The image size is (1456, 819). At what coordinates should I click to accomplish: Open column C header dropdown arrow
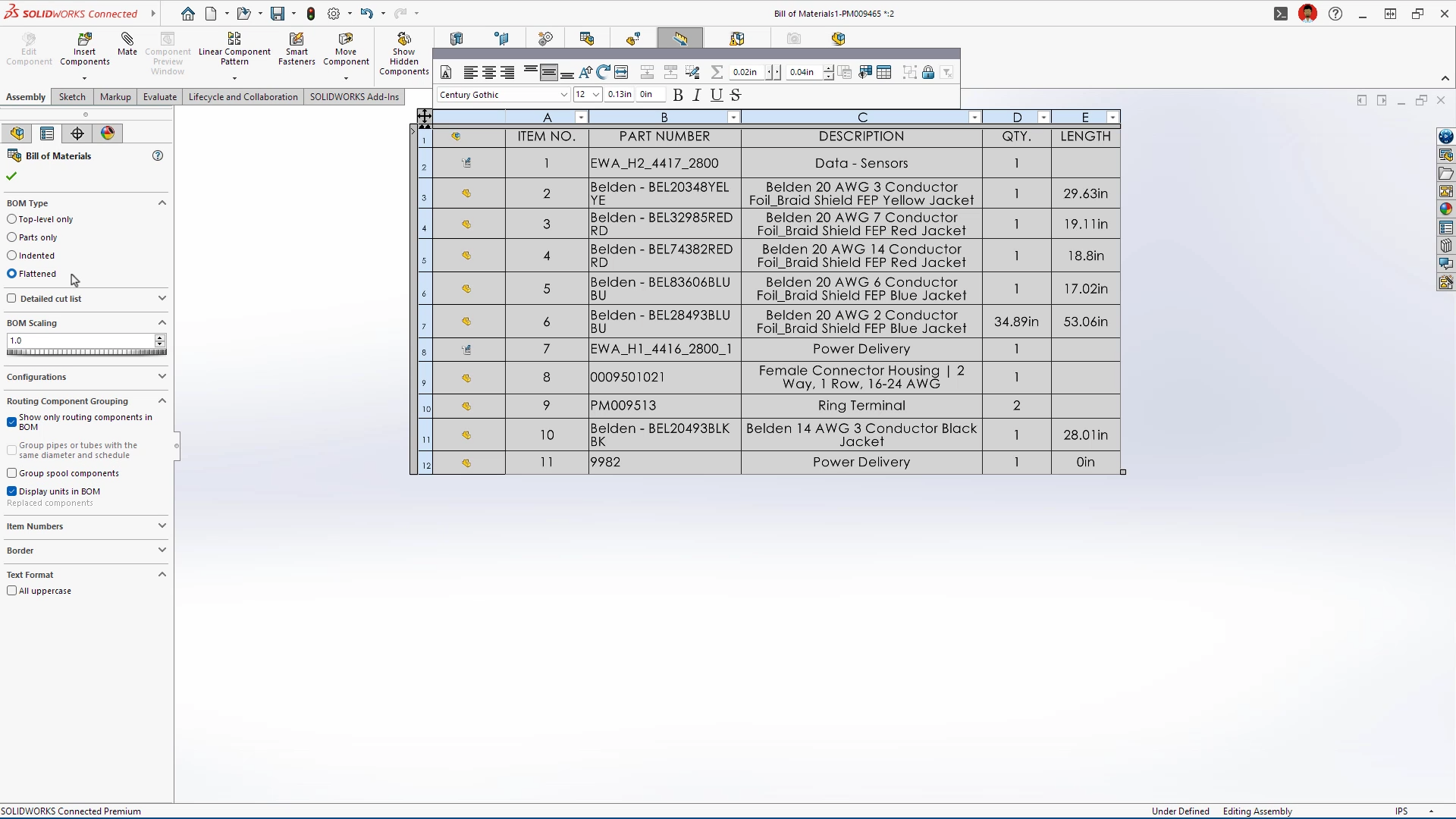pyautogui.click(x=974, y=118)
